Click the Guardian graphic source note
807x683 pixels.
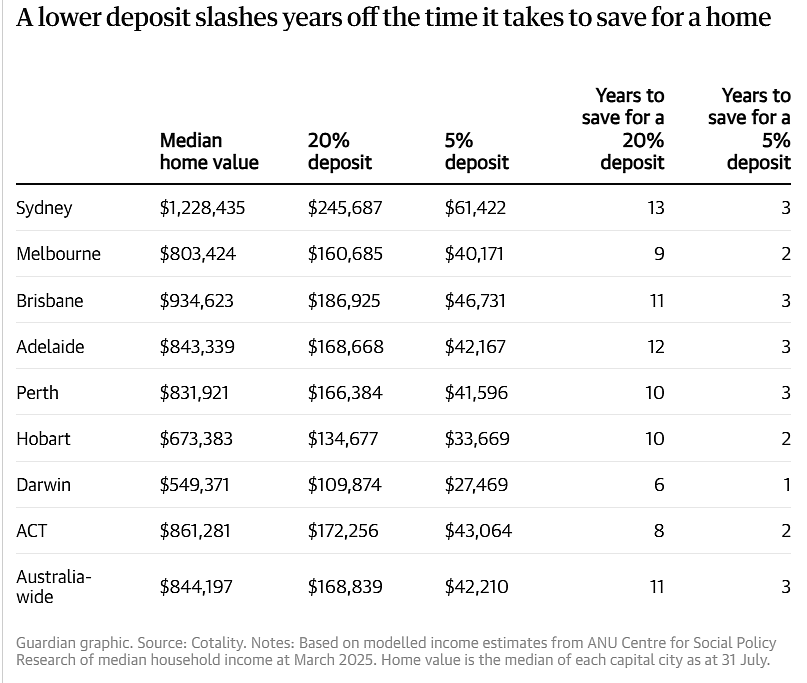click(396, 651)
